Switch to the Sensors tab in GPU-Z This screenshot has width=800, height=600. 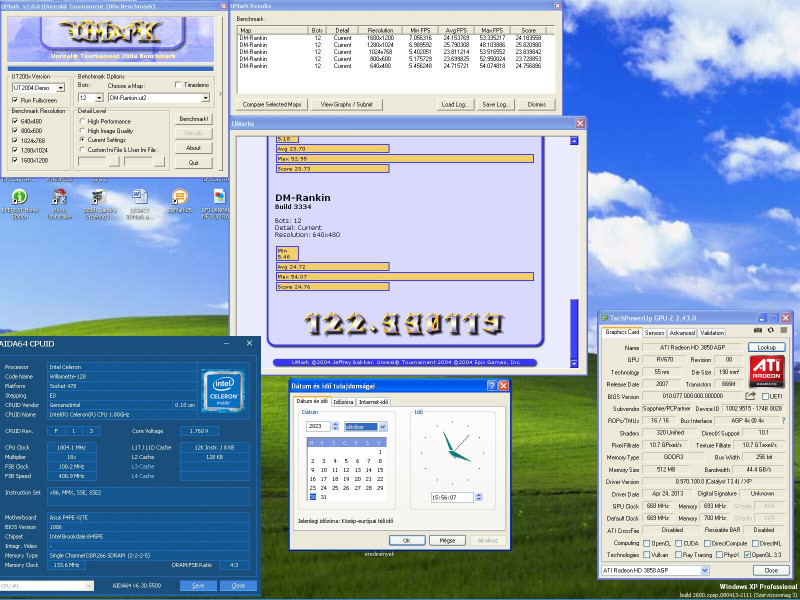654,333
